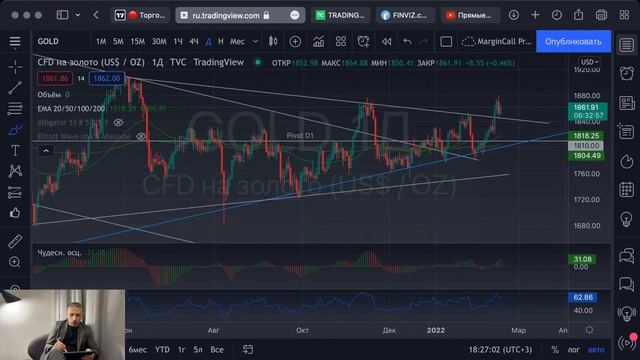Open the economic calendar panel
The width and height of the screenshot is (640, 360).
click(627, 190)
